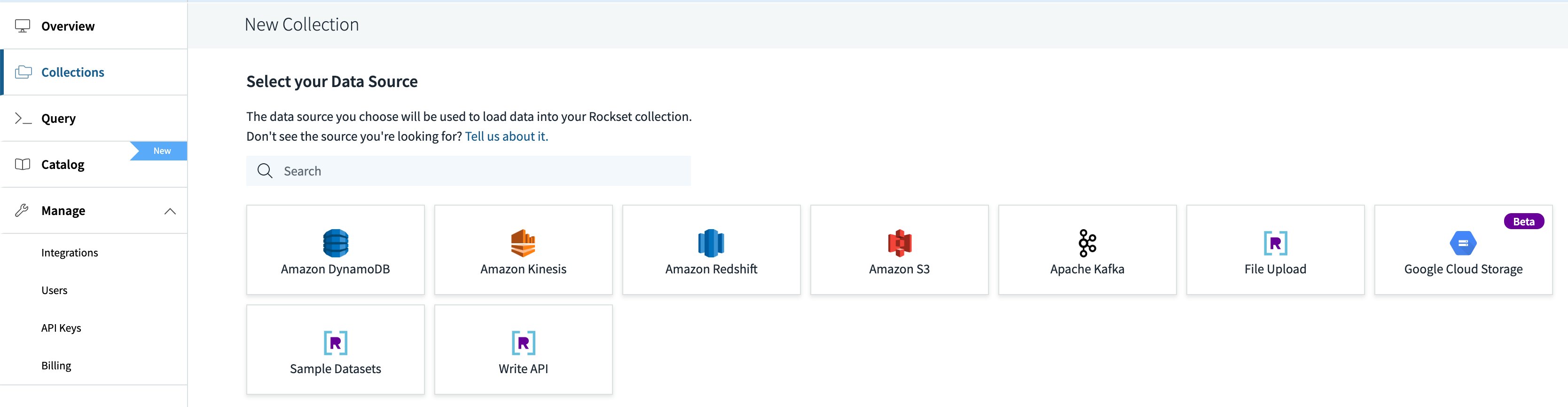Screen dimensions: 1568x407
Task: Open the Overview menu item
Action: click(x=94, y=25)
